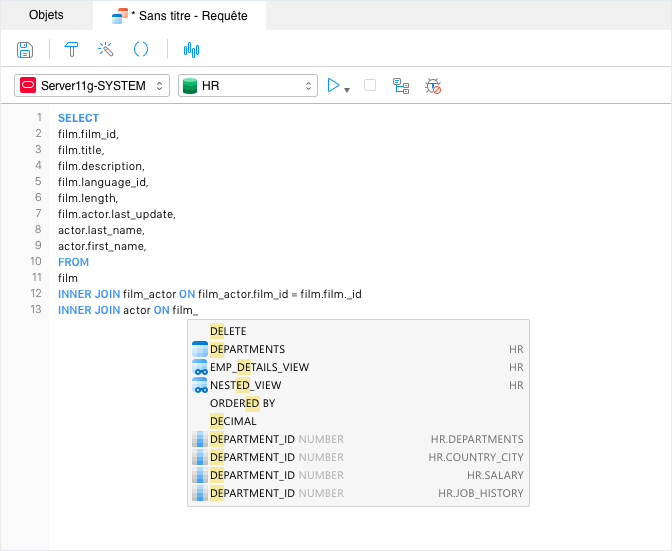Image resolution: width=672 pixels, height=551 pixels.
Task: Open the Query Builder tool icon
Action: pyautogui.click(x=71, y=50)
